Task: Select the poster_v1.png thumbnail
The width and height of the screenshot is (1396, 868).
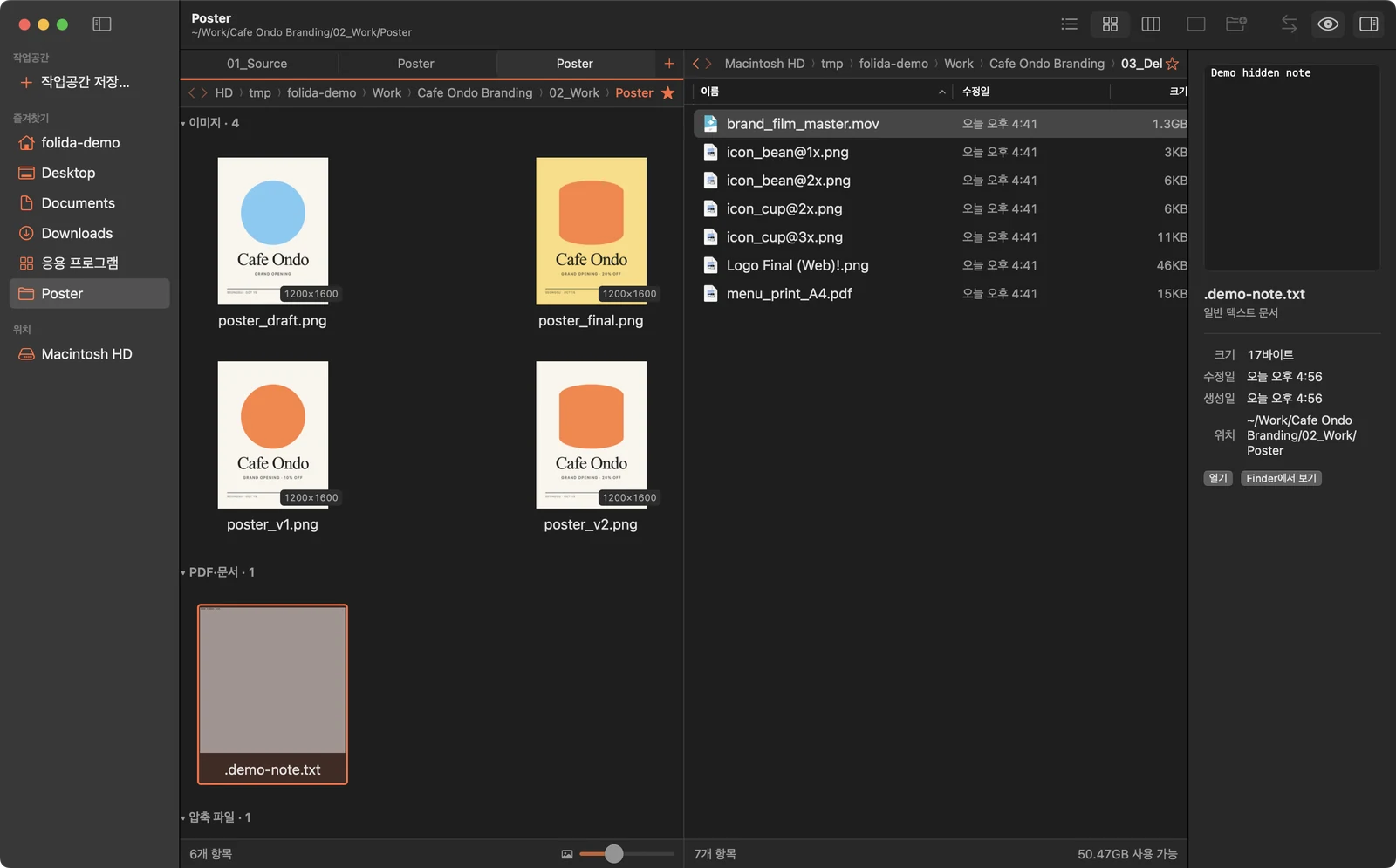Action: point(273,434)
